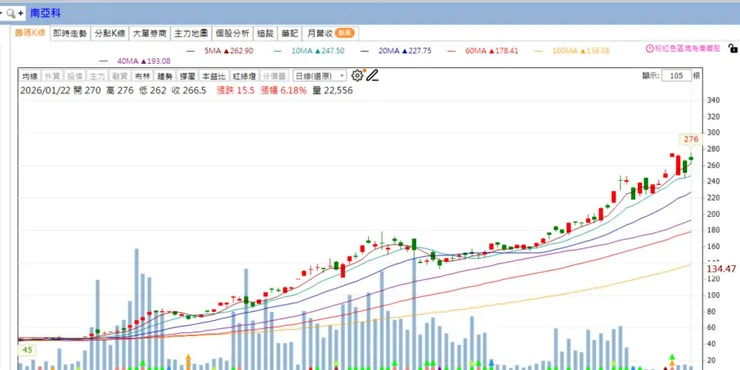Toggle the 外資 indicator button
Screen dimensions: 740x370
pyautogui.click(x=52, y=76)
